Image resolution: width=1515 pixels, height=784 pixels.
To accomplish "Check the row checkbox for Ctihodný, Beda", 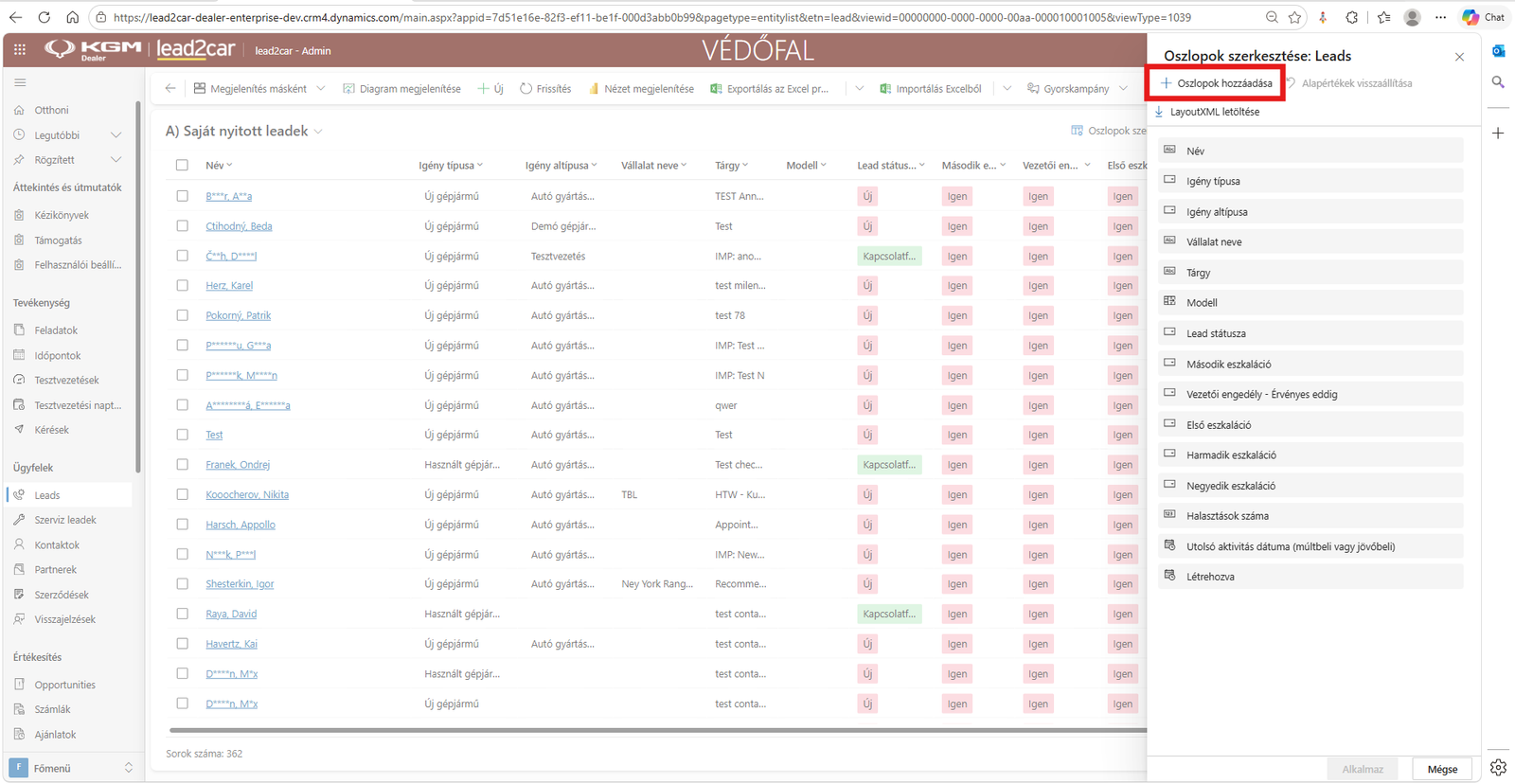I will [182, 226].
